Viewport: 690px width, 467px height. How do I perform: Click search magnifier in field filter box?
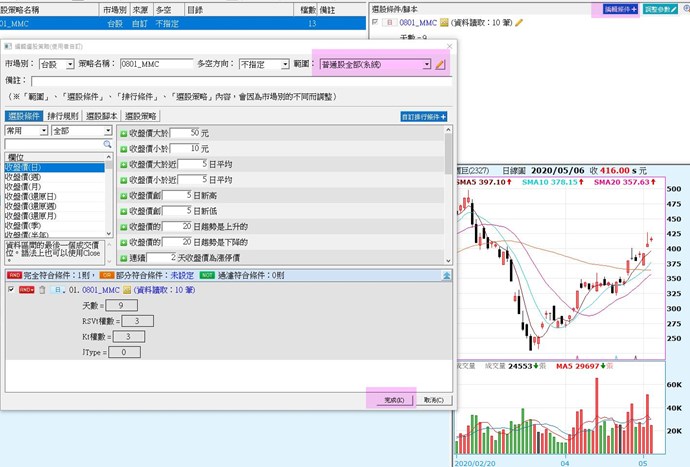coord(109,145)
